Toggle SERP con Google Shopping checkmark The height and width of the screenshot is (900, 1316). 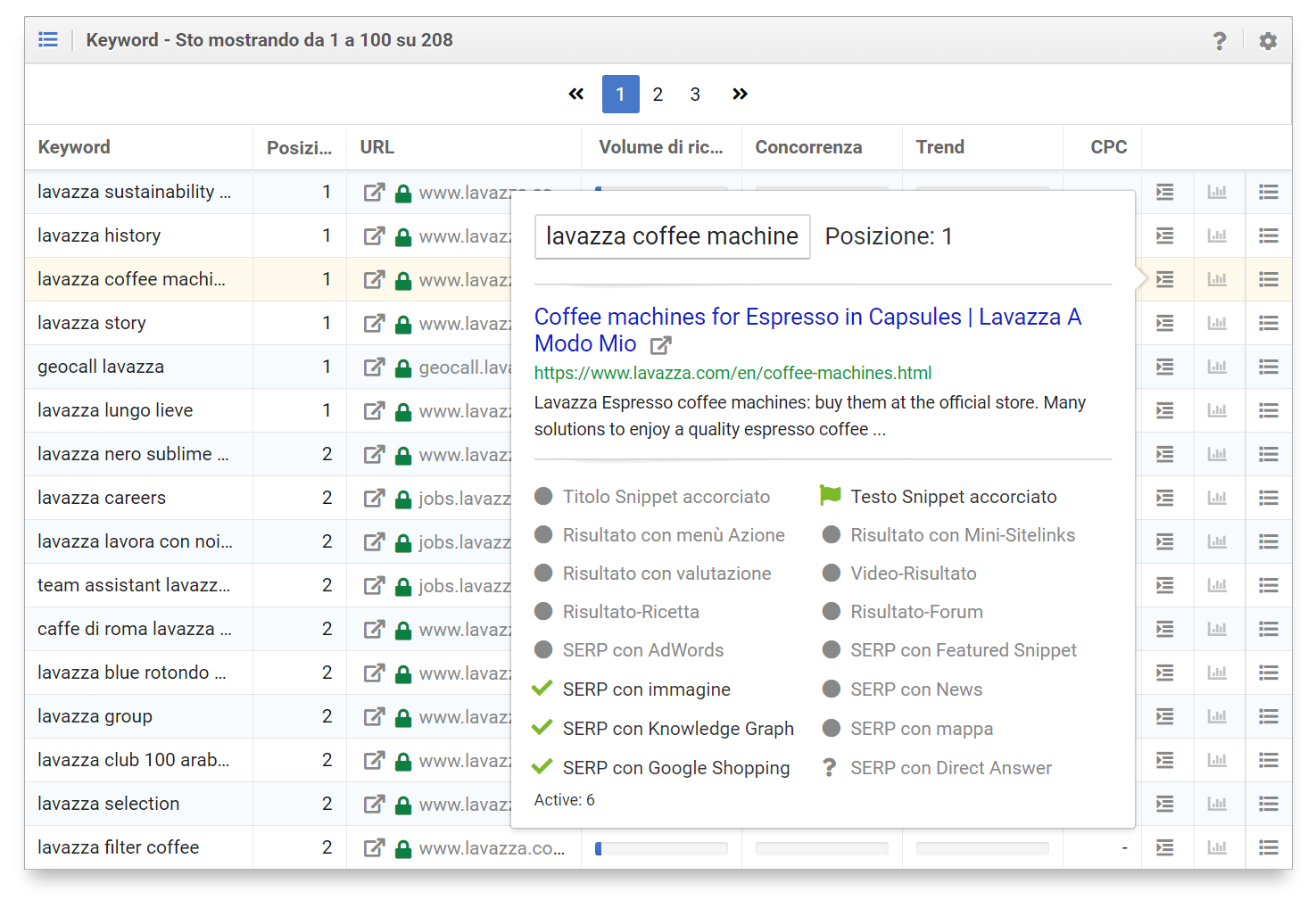tap(542, 767)
